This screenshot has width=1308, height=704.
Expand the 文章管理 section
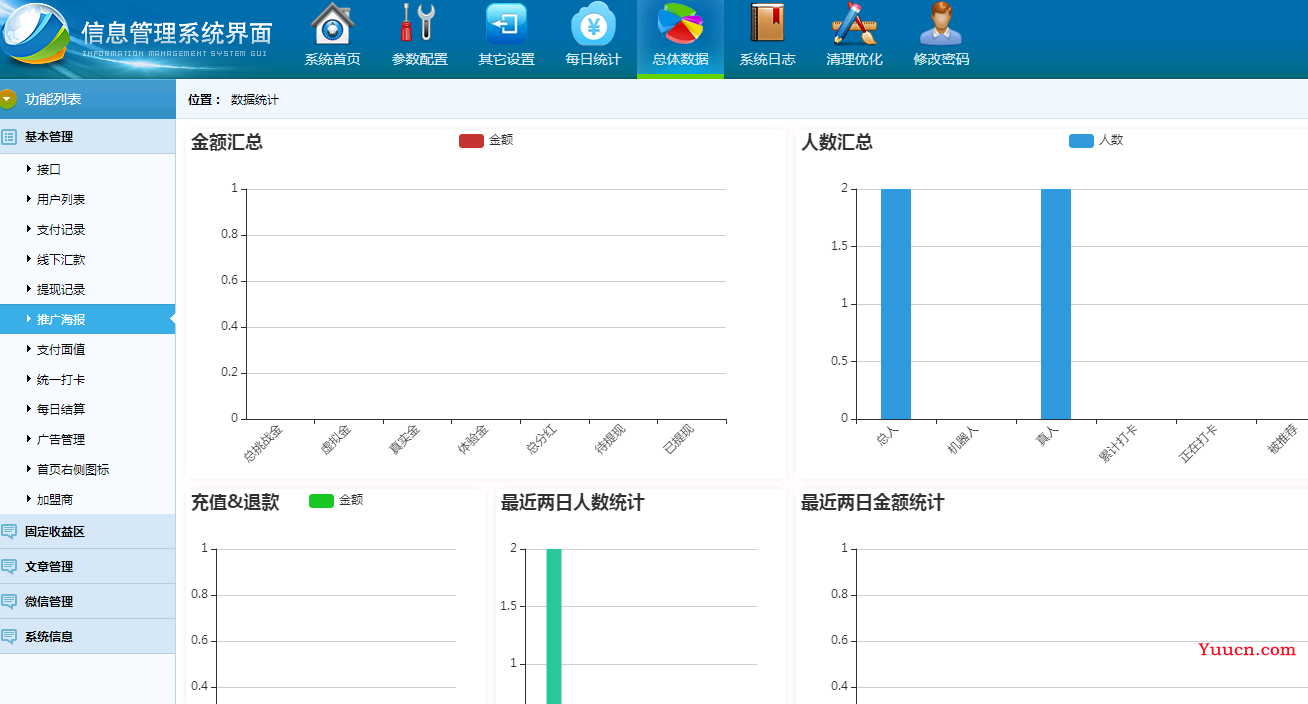[87, 566]
